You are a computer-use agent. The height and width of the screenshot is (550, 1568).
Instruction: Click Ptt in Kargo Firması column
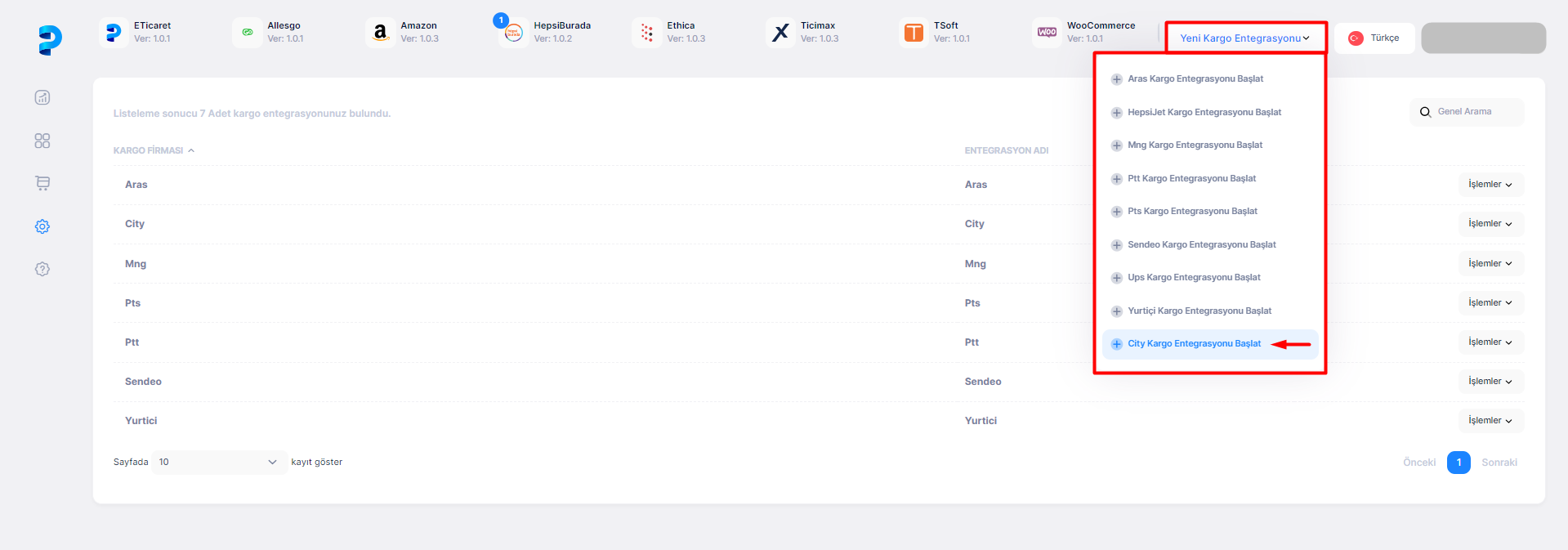132,342
